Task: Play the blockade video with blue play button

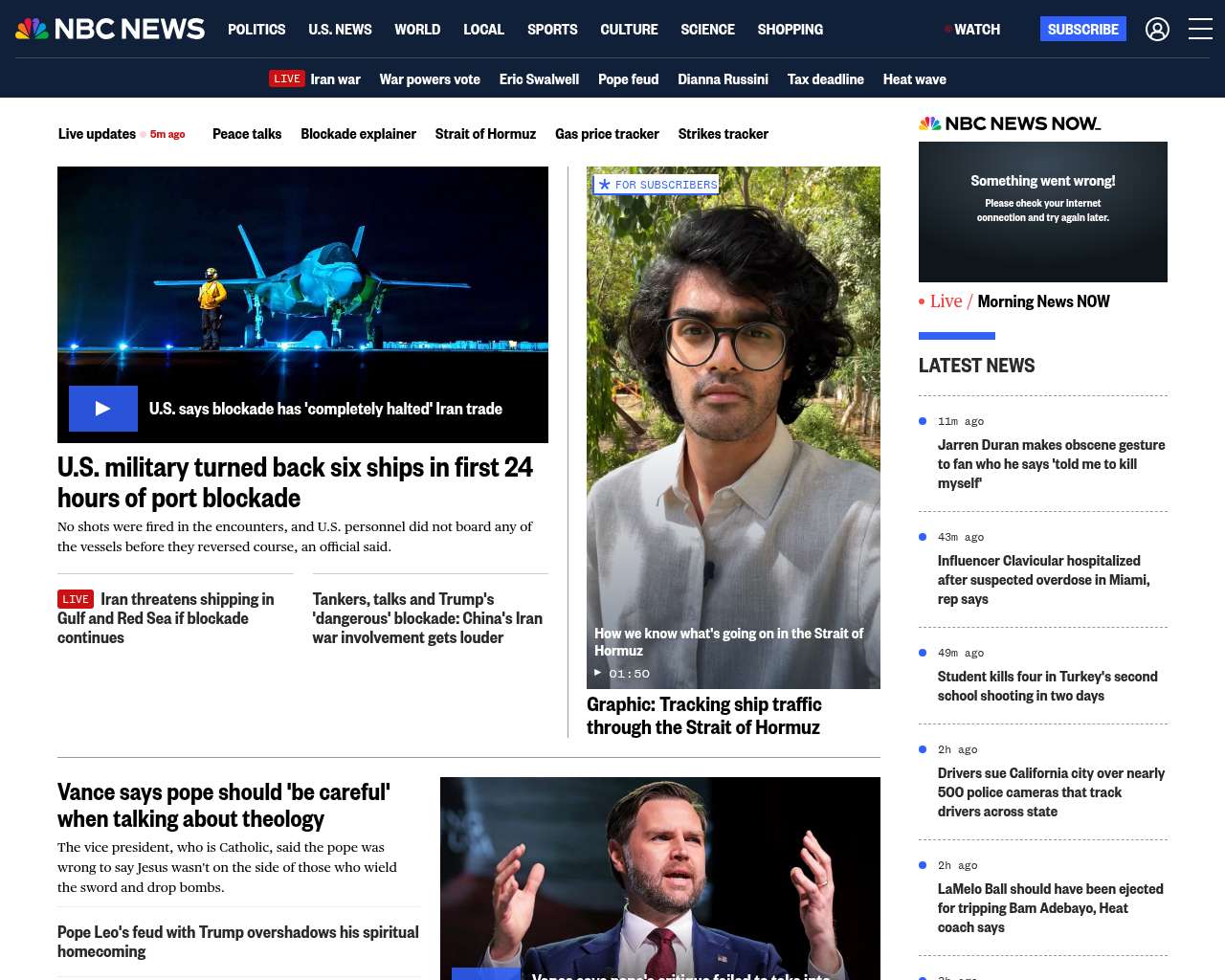Action: tap(103, 409)
